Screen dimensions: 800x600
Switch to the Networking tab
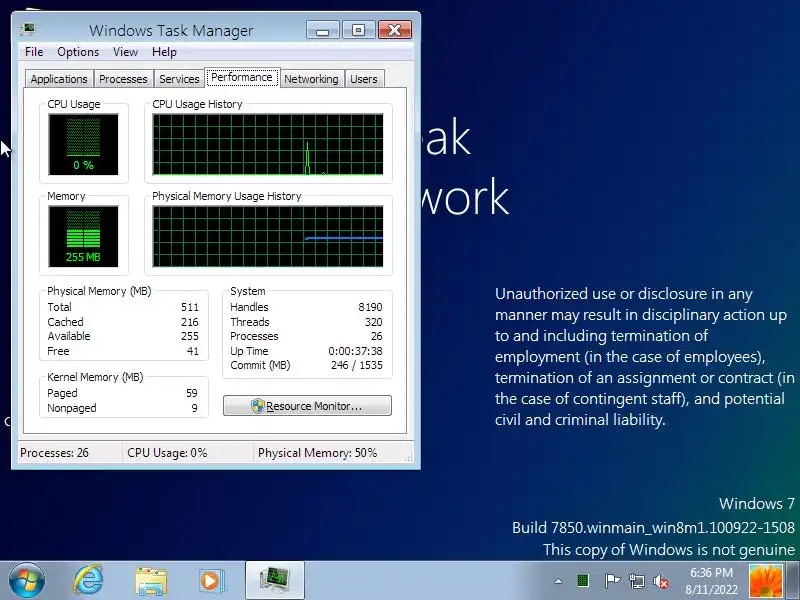click(x=311, y=79)
